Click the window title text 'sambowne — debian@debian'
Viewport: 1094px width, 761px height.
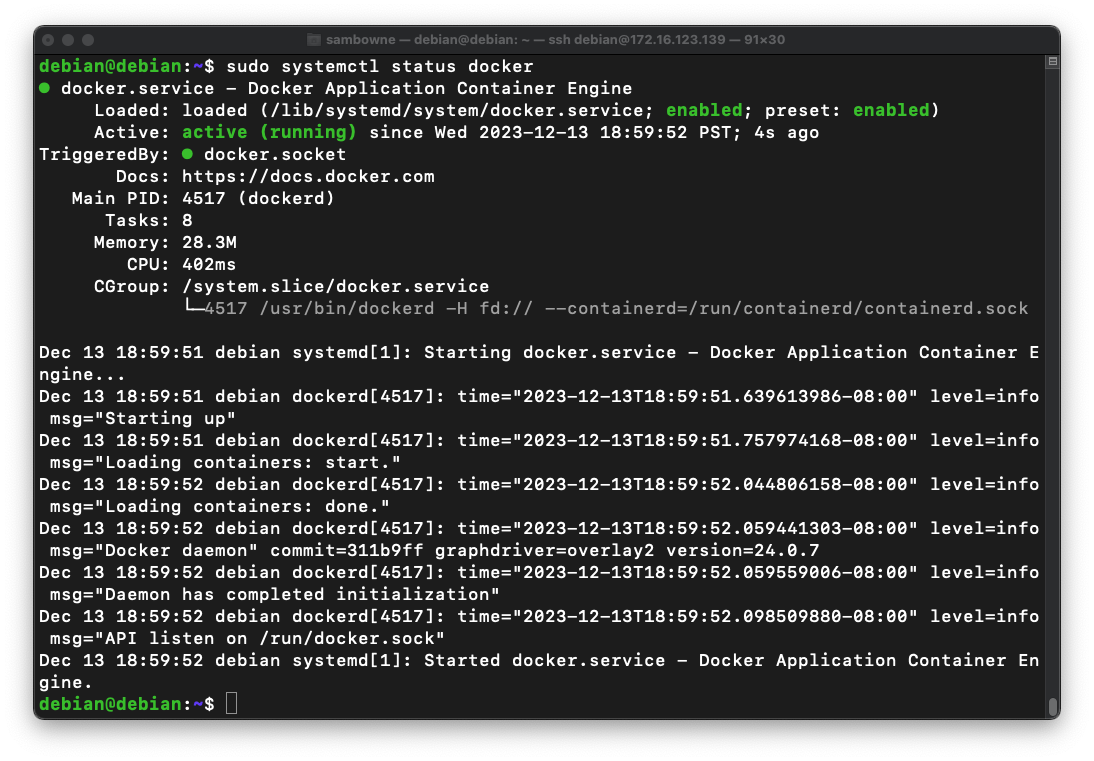click(x=421, y=40)
